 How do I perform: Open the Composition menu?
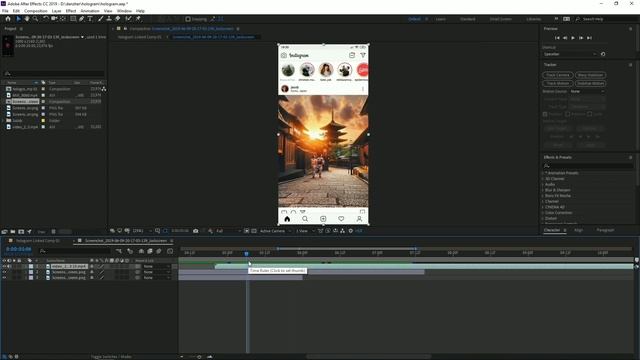pos(36,11)
